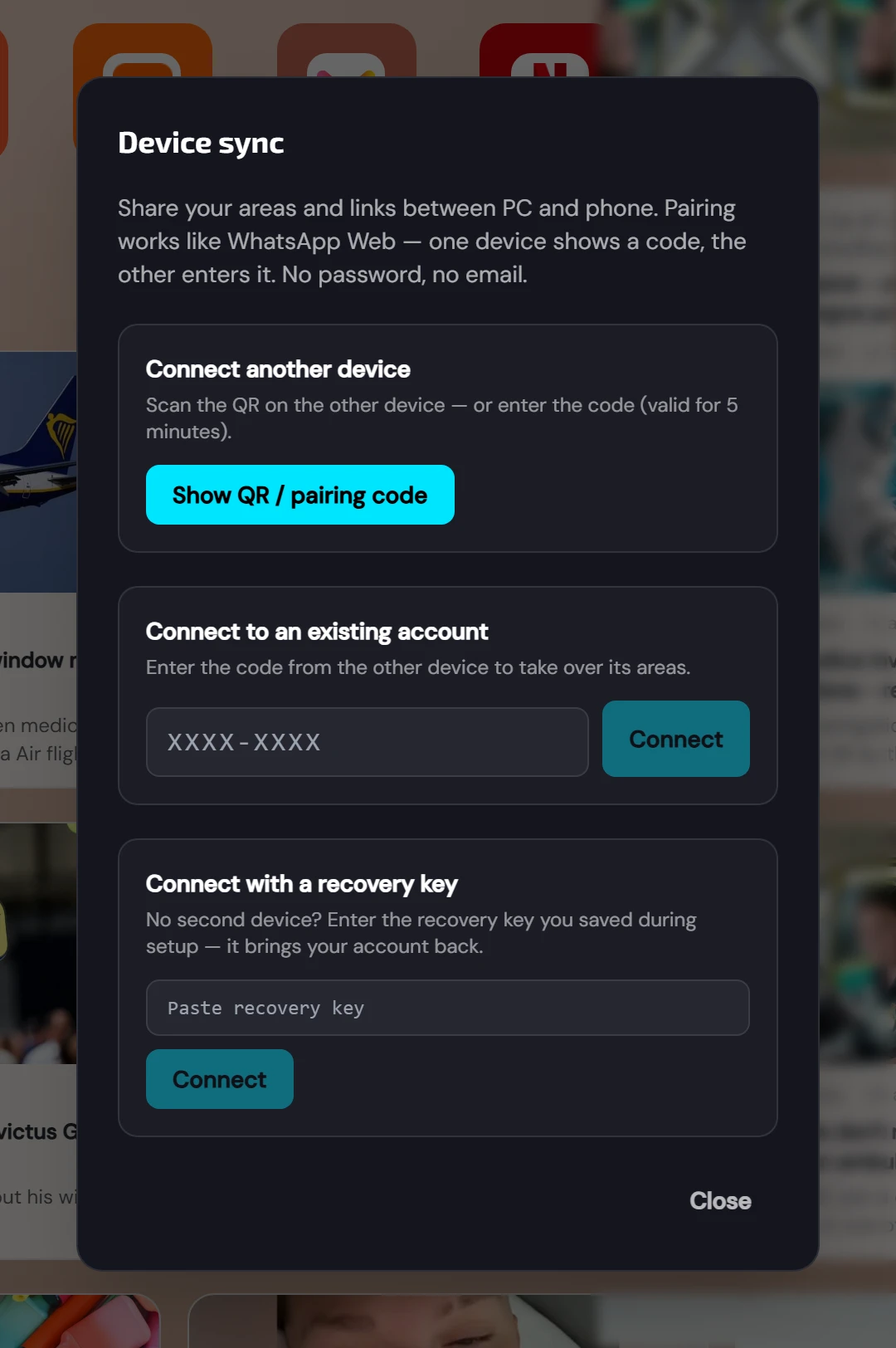Click the orange app shortcut icon

pos(143,50)
